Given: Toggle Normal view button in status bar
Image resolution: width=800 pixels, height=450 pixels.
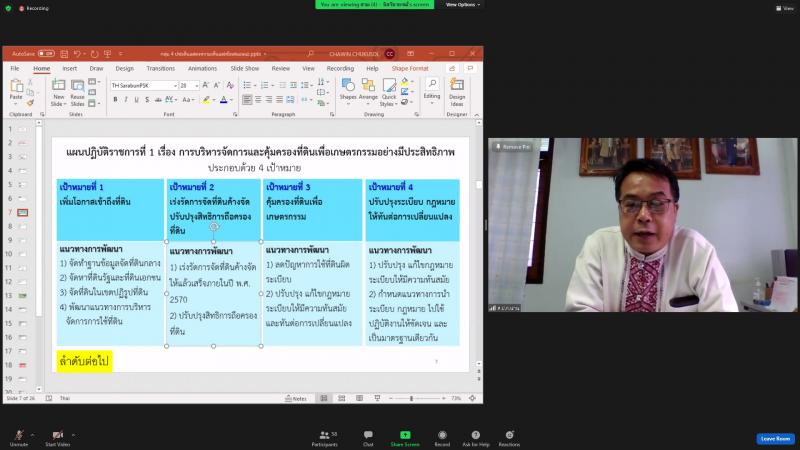Looking at the screenshot, I should pos(323,398).
